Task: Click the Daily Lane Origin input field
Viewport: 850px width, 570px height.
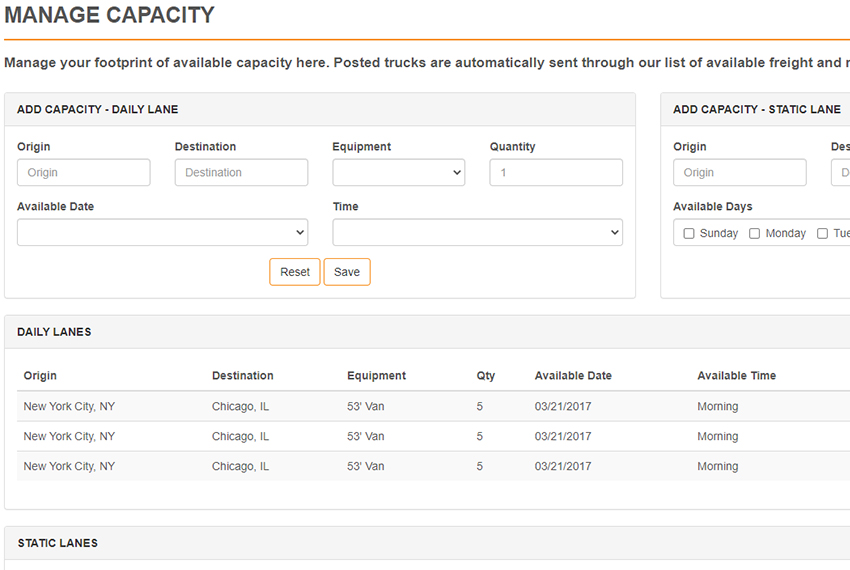Action: click(83, 172)
